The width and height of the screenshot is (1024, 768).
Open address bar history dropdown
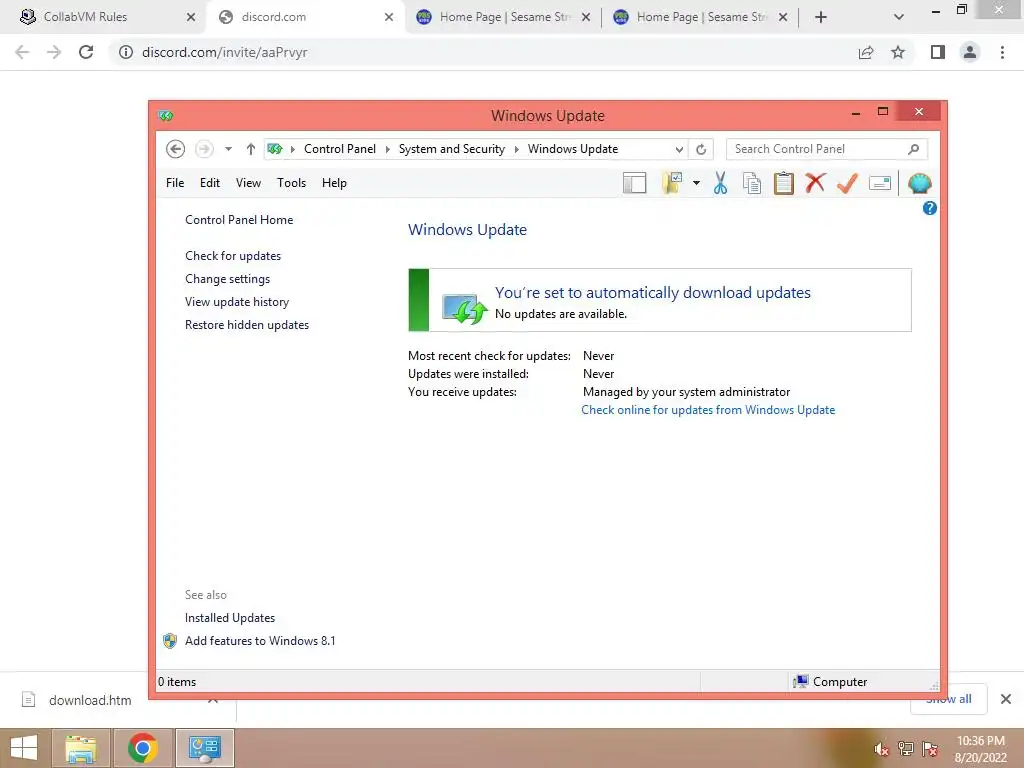click(x=679, y=150)
